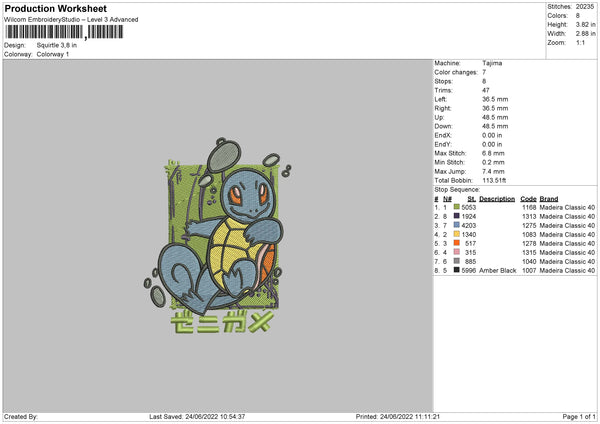Click the 'Page 1 of 1' footer text
This screenshot has height=424, width=600.
pos(579,416)
